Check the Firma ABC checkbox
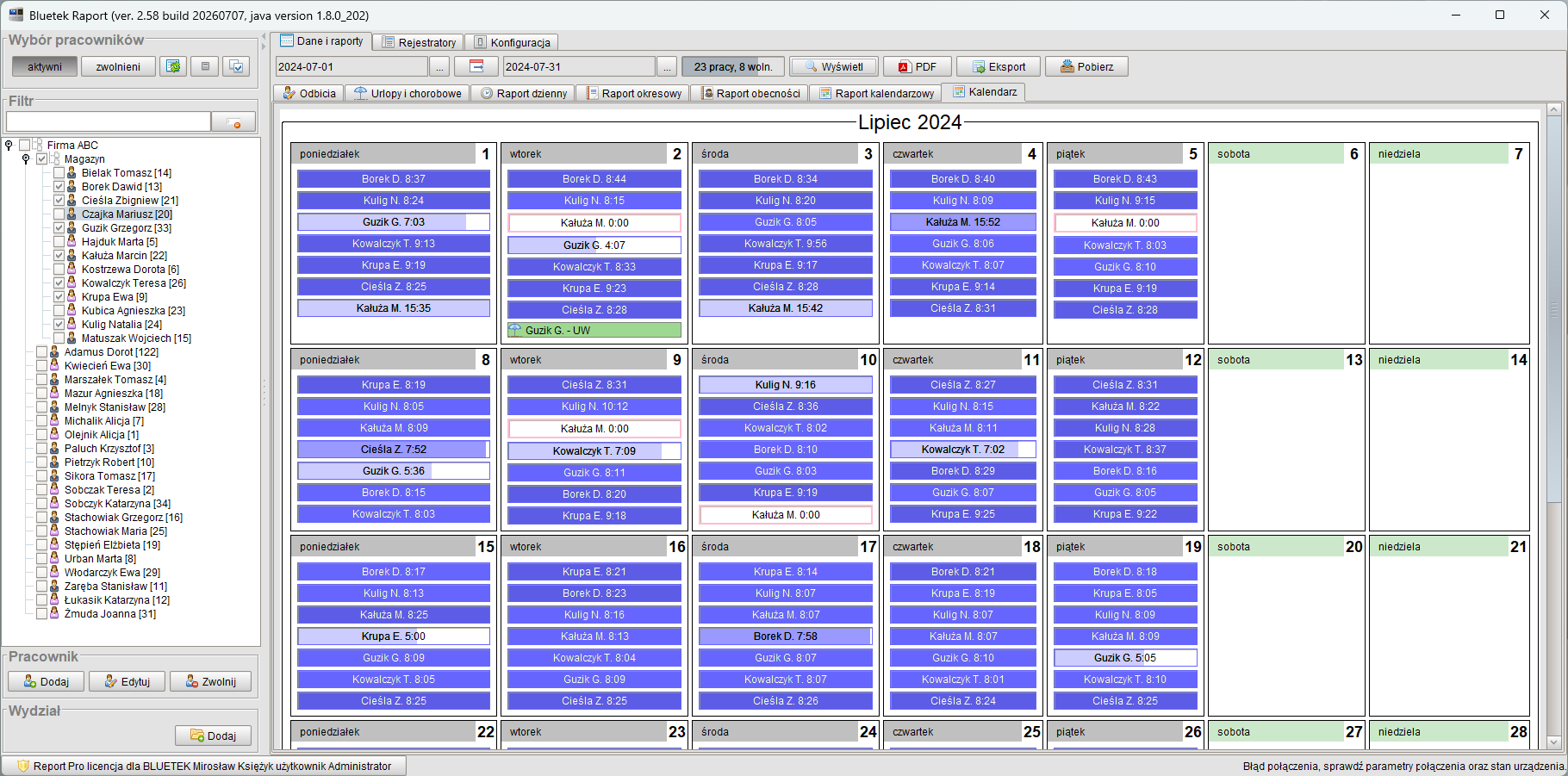The image size is (1568, 776). coord(24,146)
